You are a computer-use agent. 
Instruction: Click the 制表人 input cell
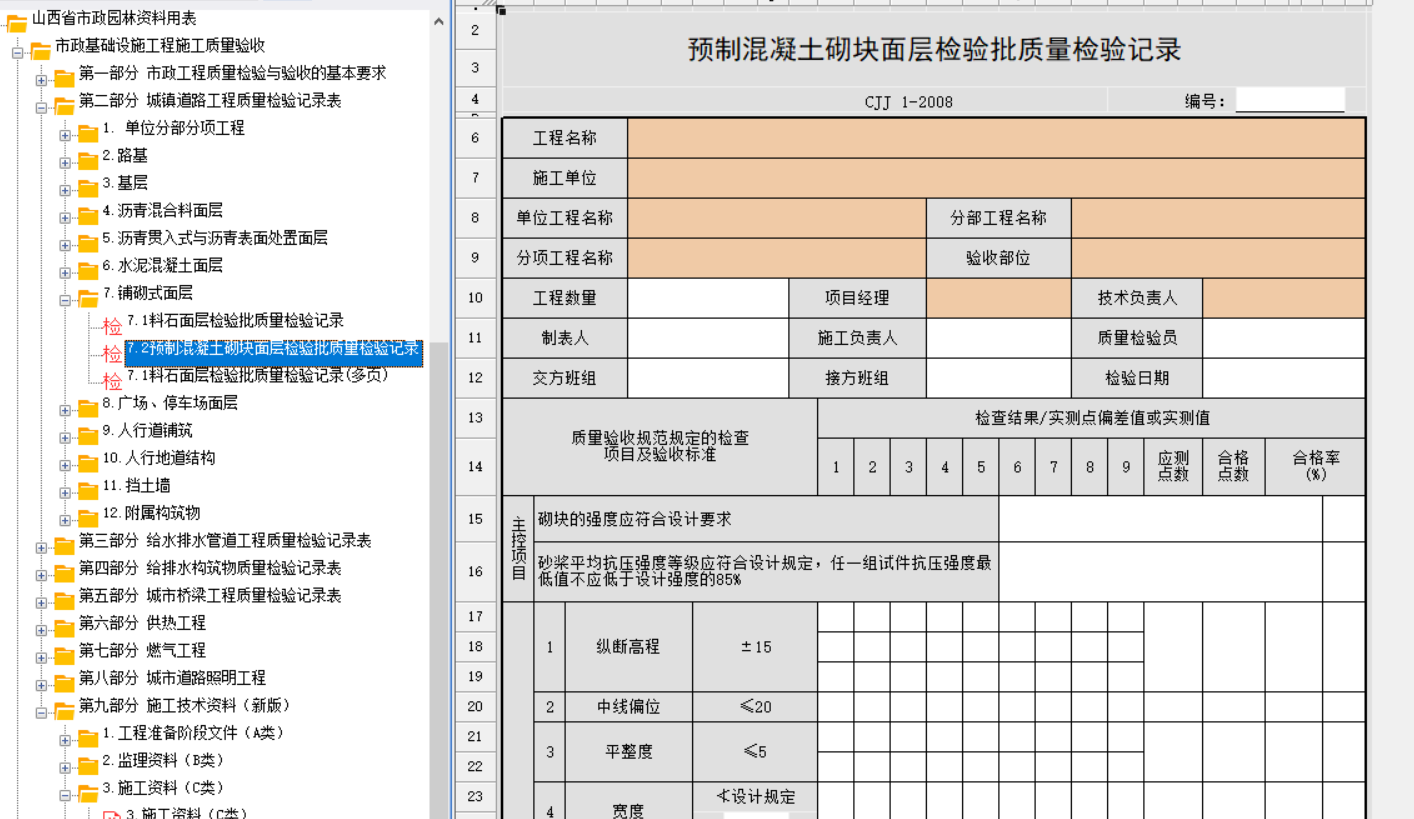[708, 338]
